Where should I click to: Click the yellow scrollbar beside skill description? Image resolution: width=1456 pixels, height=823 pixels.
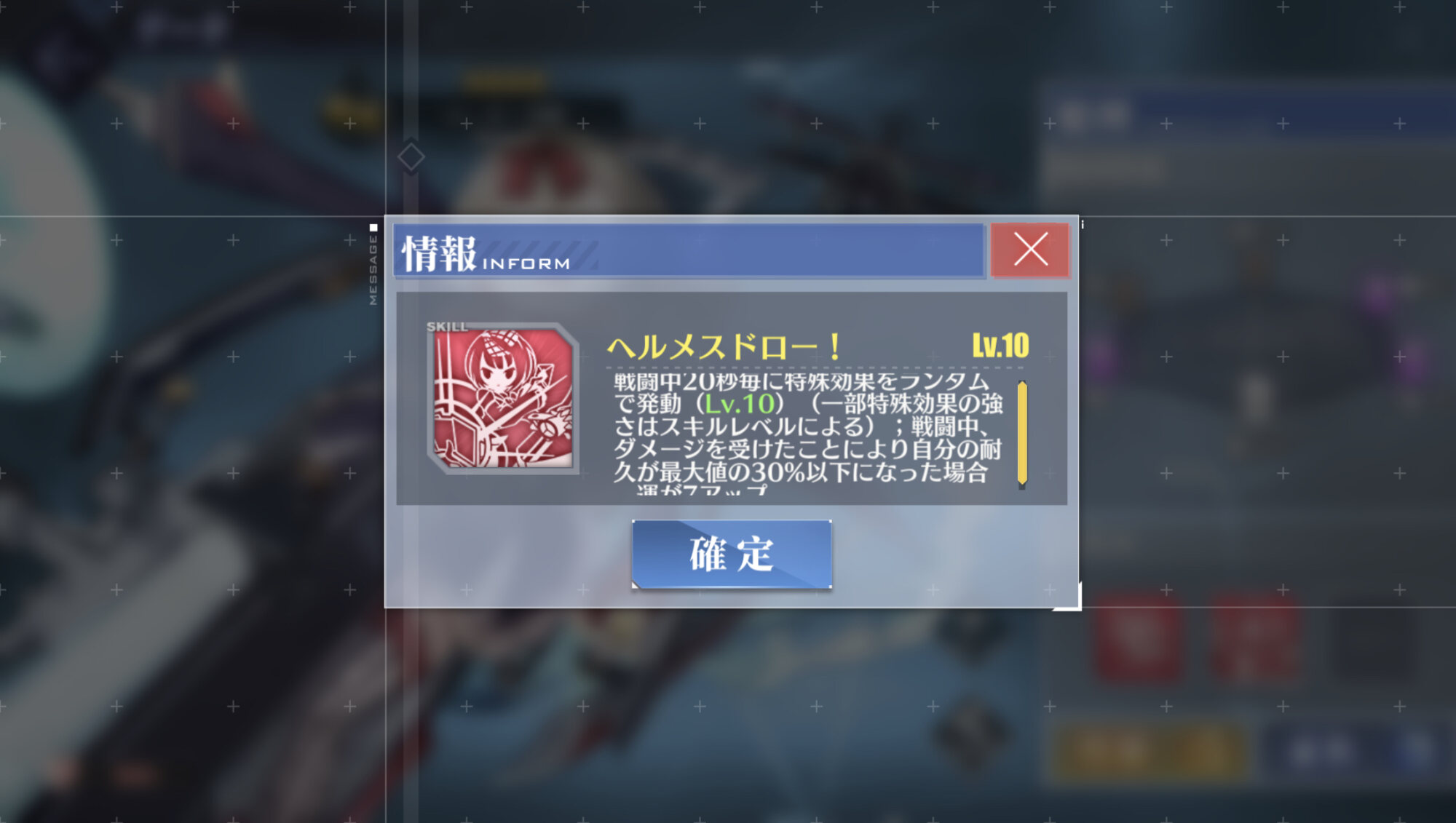click(x=1022, y=433)
